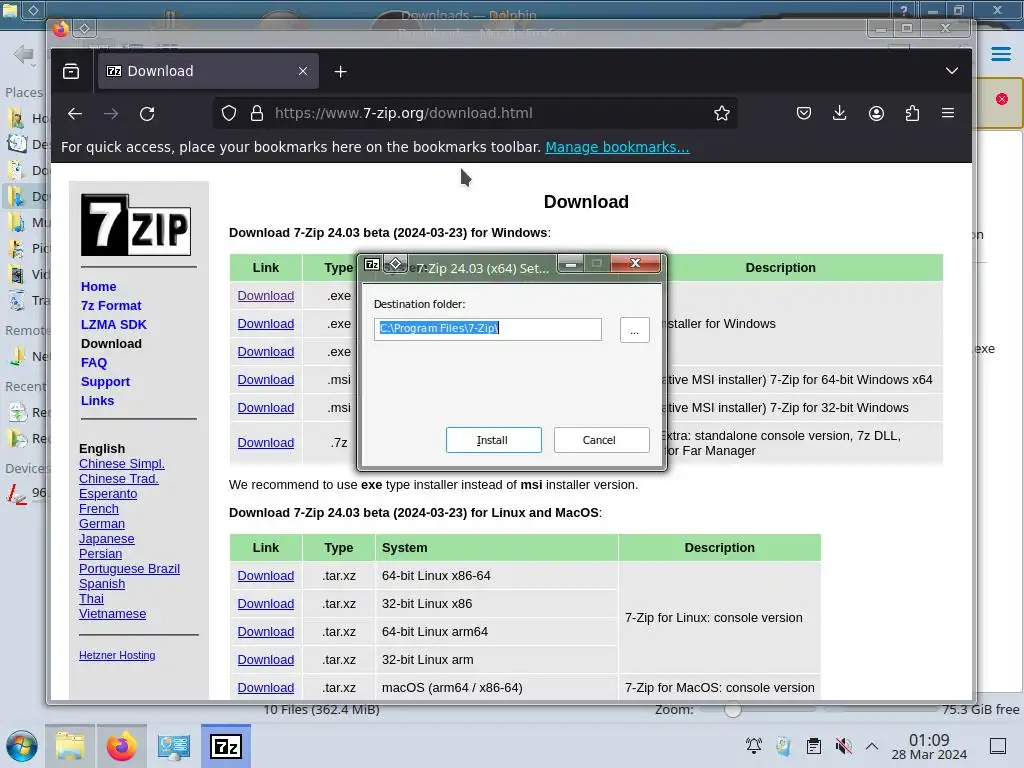Open the Manage bookmarks link
This screenshot has width=1024, height=768.
pyautogui.click(x=617, y=147)
